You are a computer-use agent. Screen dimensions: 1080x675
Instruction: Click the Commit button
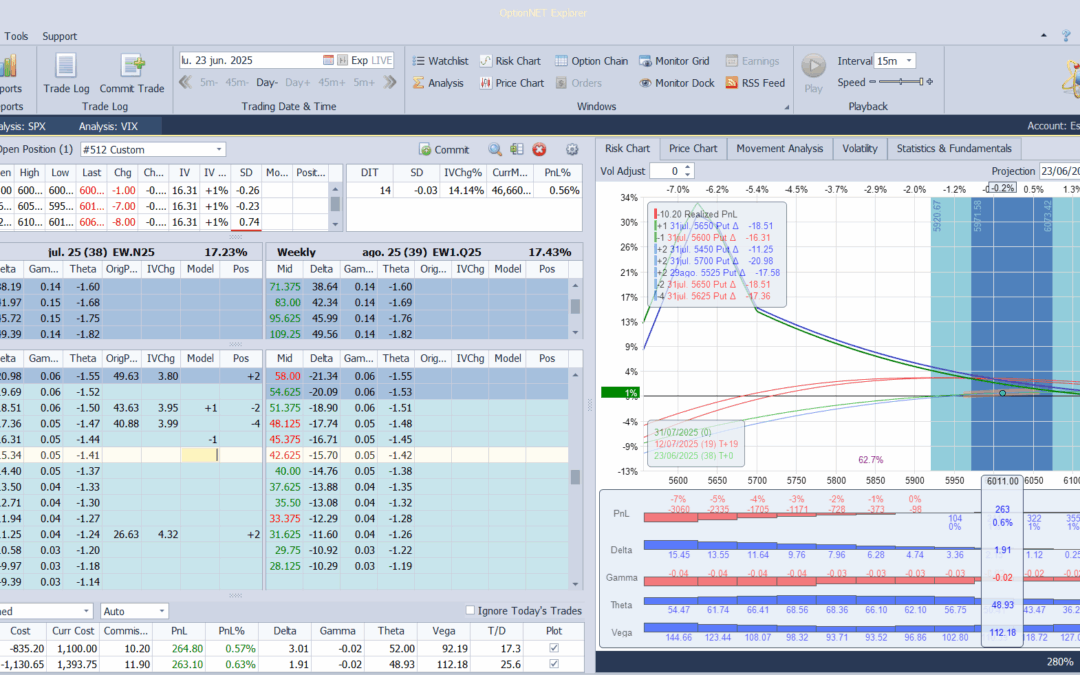(443, 150)
